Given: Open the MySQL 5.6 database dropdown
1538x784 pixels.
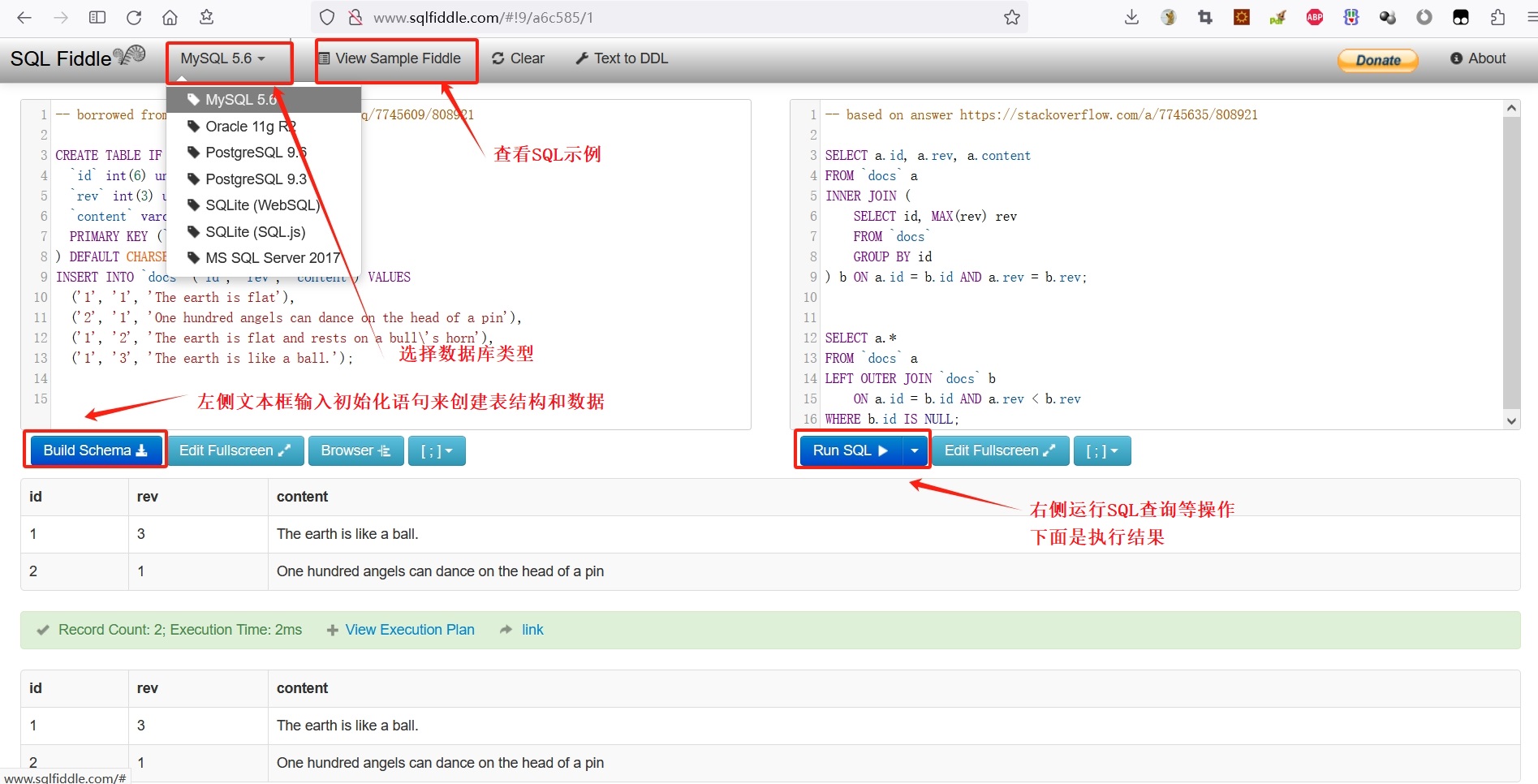Looking at the screenshot, I should 223,58.
